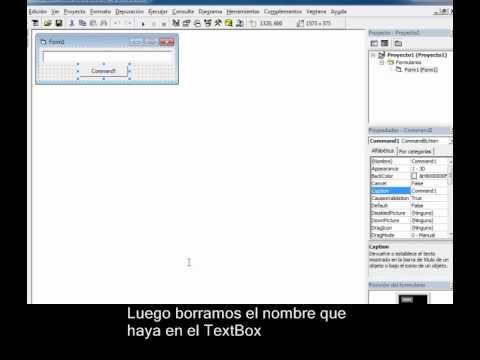
Task: Collapse the Formularios folder node
Action: [x=382, y=62]
